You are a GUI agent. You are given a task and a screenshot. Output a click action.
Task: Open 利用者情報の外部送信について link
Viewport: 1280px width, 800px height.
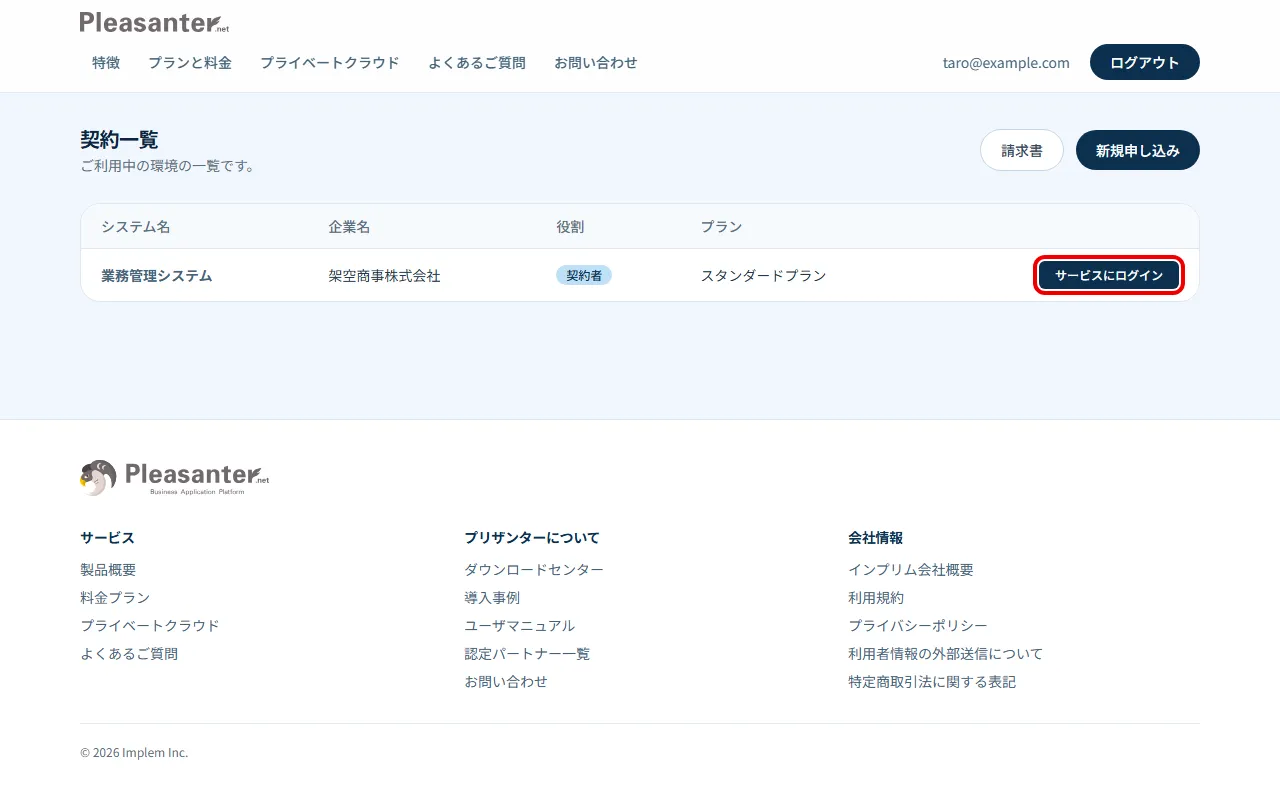click(946, 653)
